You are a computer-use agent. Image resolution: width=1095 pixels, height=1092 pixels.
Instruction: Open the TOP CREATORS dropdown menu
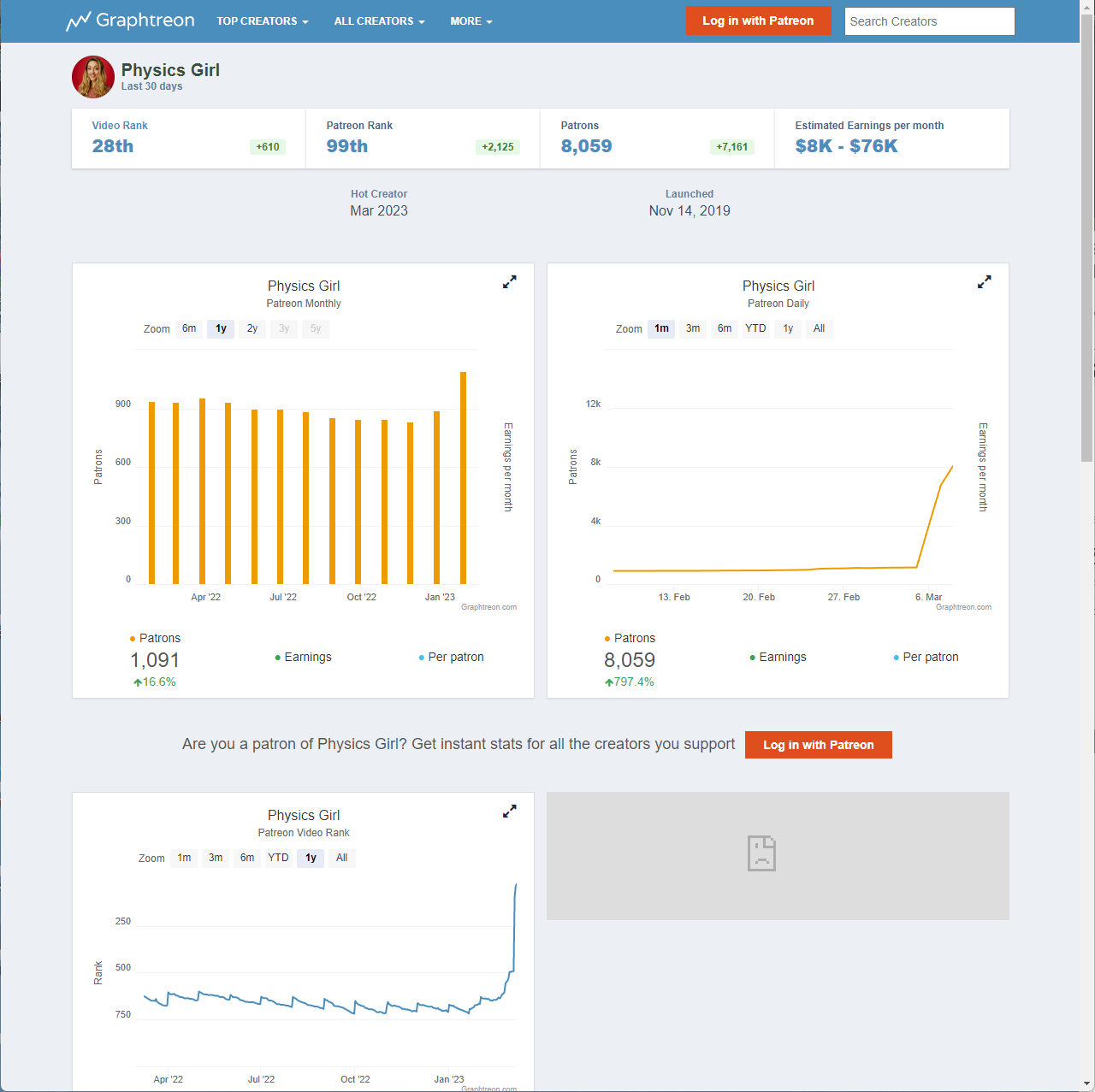point(263,21)
